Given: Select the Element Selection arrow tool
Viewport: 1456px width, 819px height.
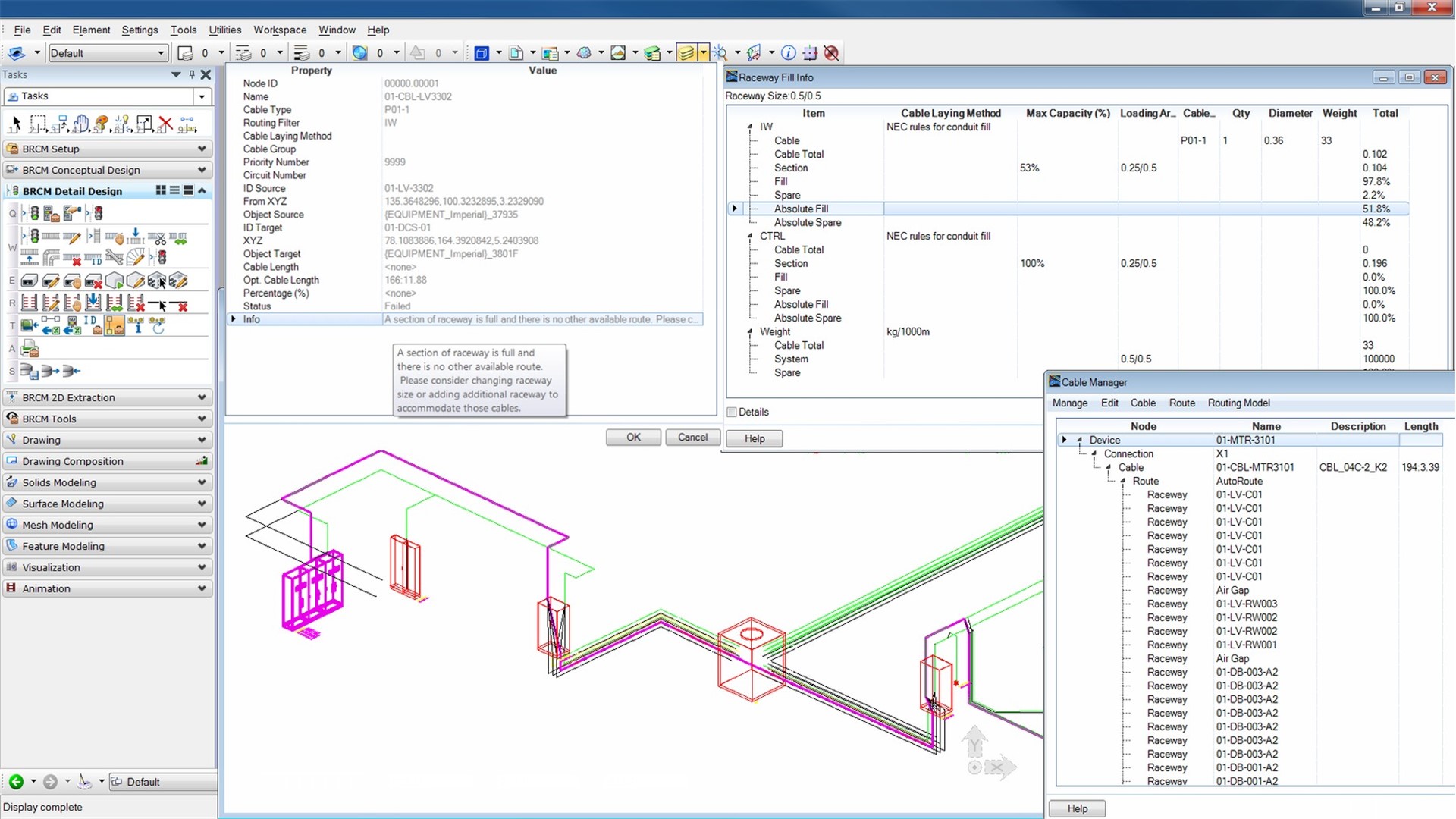Looking at the screenshot, I should (14, 124).
